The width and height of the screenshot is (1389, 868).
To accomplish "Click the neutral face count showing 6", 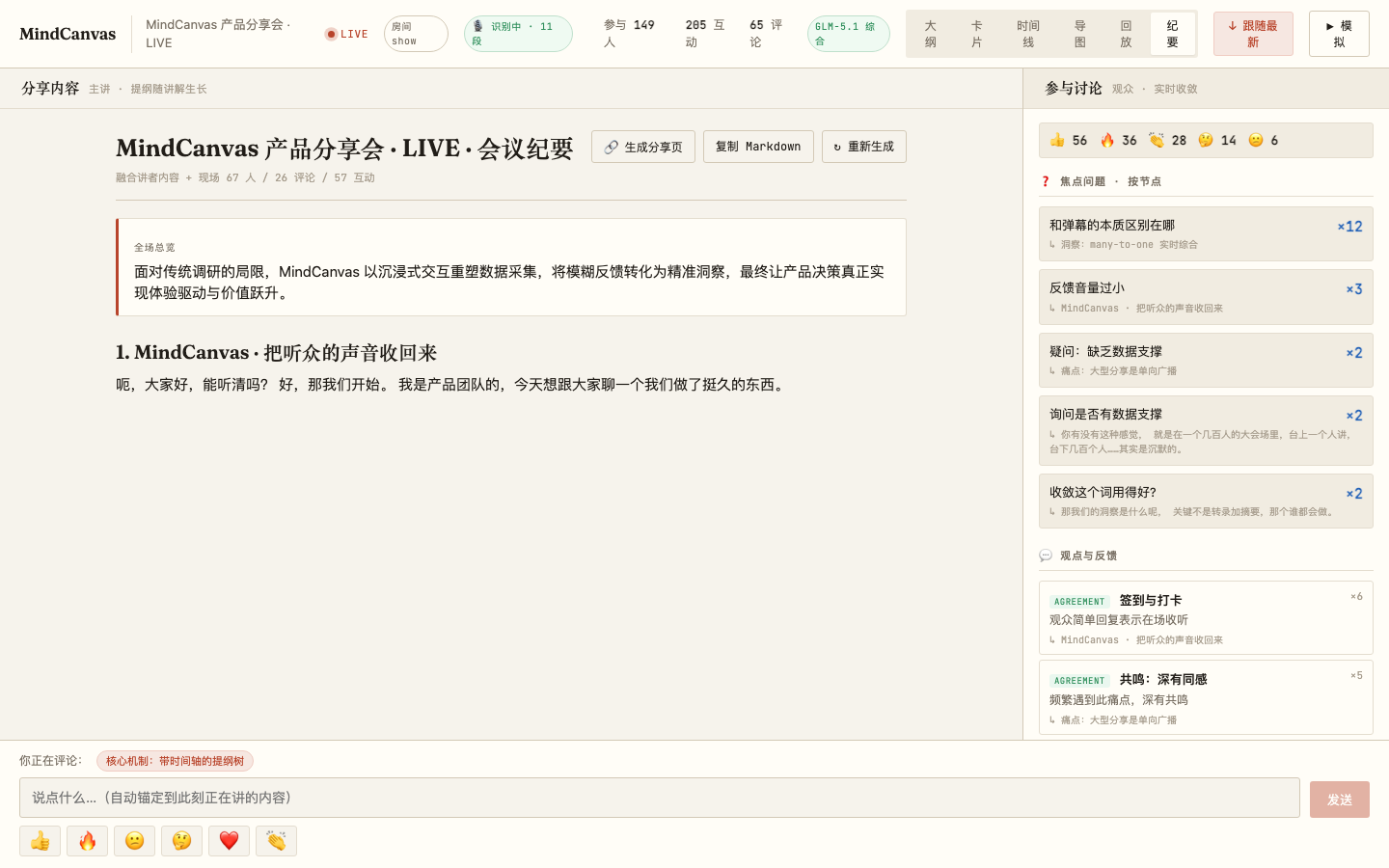I will click(x=1264, y=140).
